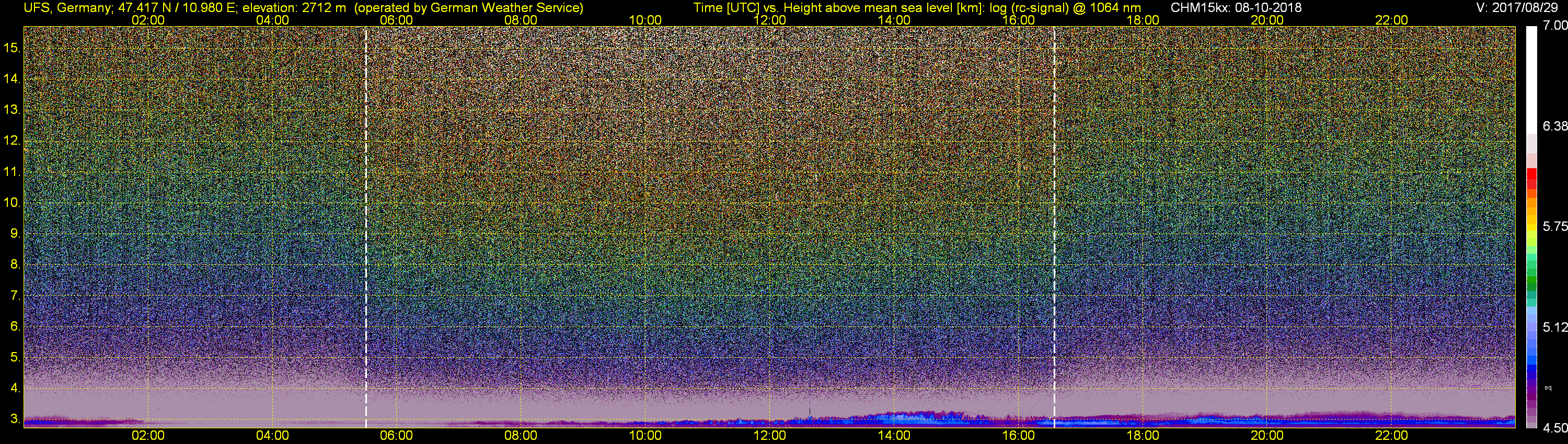
Task: Click the dashed white line before 06:00
Action: coord(366,227)
